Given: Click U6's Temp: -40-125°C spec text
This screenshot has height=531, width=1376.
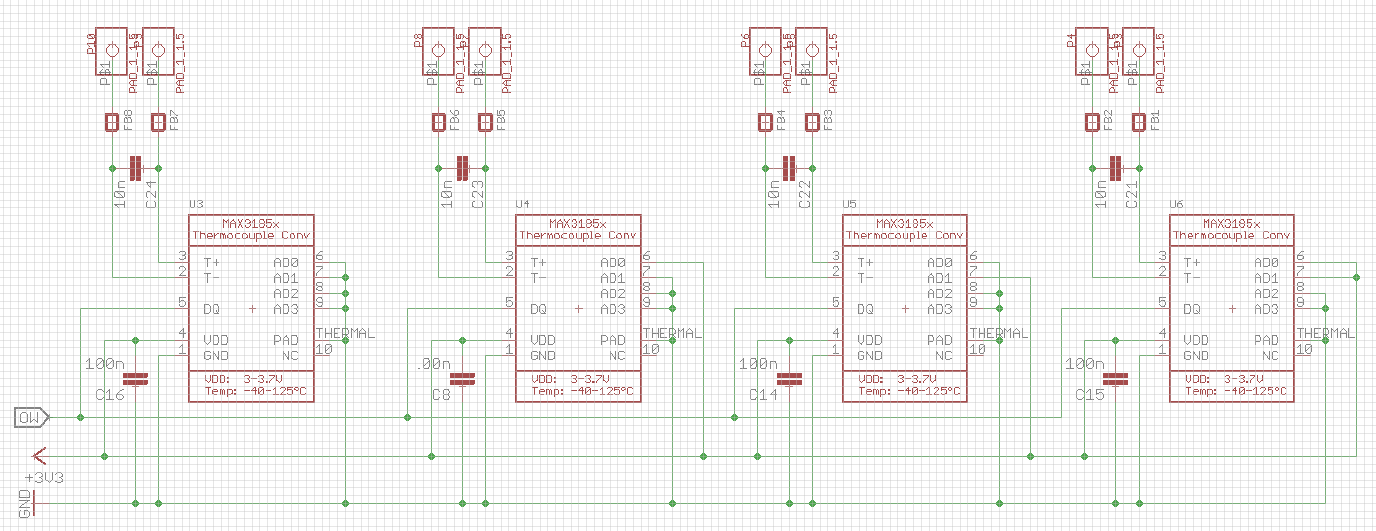Looking at the screenshot, I should click(x=1234, y=392).
